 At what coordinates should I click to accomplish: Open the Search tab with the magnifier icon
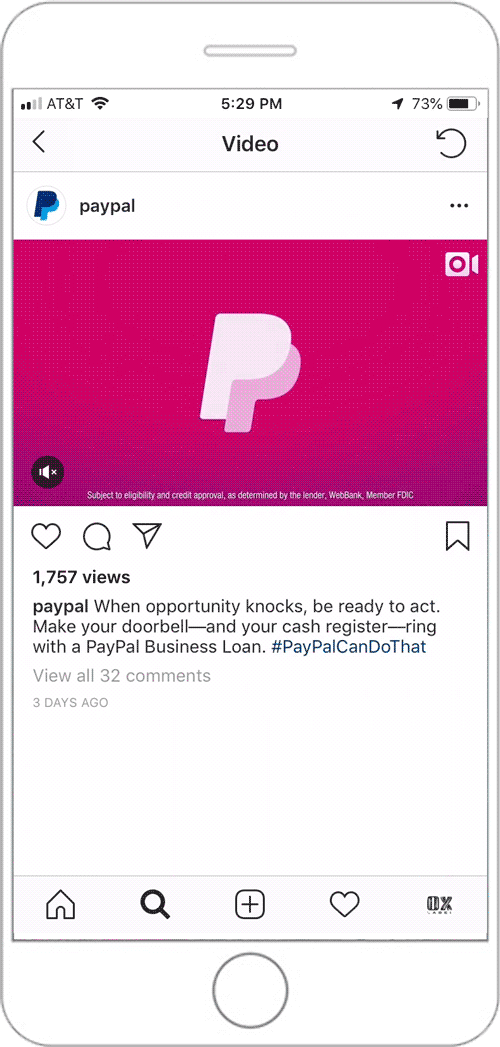(x=156, y=905)
